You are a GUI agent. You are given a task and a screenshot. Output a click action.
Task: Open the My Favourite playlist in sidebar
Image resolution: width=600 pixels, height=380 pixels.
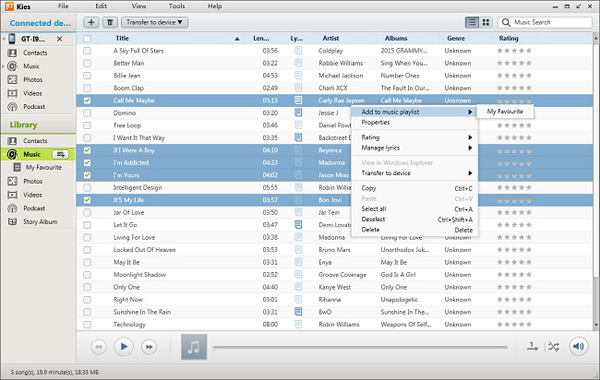(43, 167)
